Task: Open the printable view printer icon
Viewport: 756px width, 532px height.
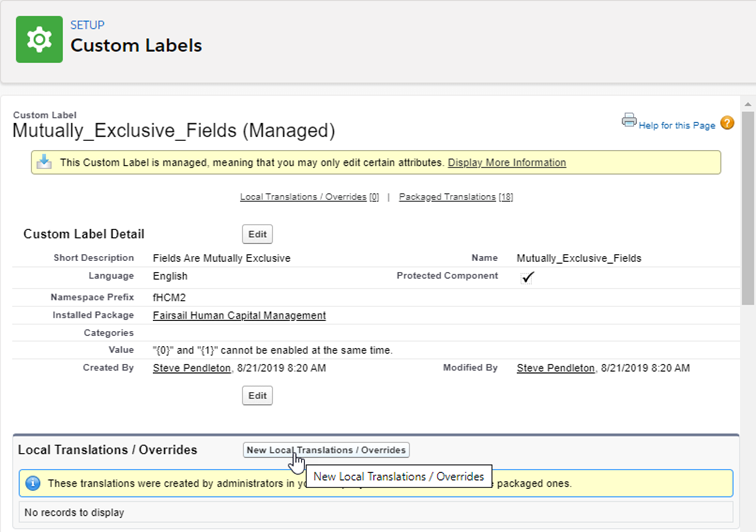Action: pos(629,121)
